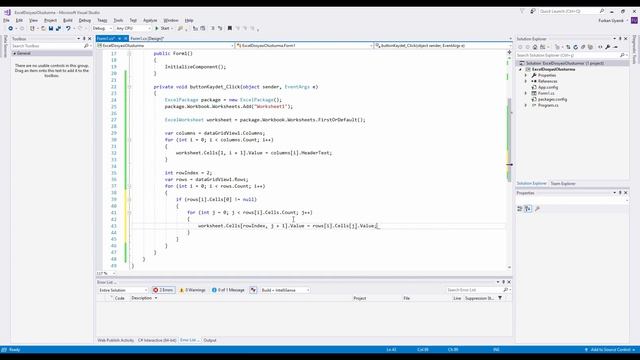Screen dimensions: 640x360
Task: Click Sync with Active Document icon
Action: [x=568, y=47]
